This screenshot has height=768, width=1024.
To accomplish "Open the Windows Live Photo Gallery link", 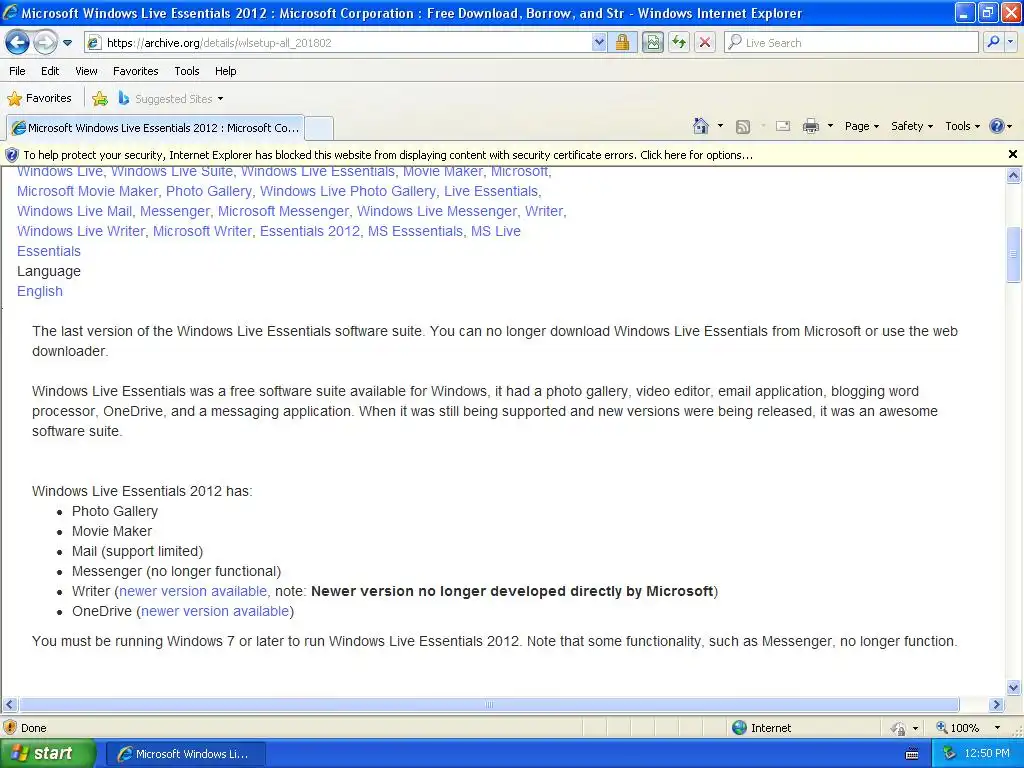I will 347,191.
